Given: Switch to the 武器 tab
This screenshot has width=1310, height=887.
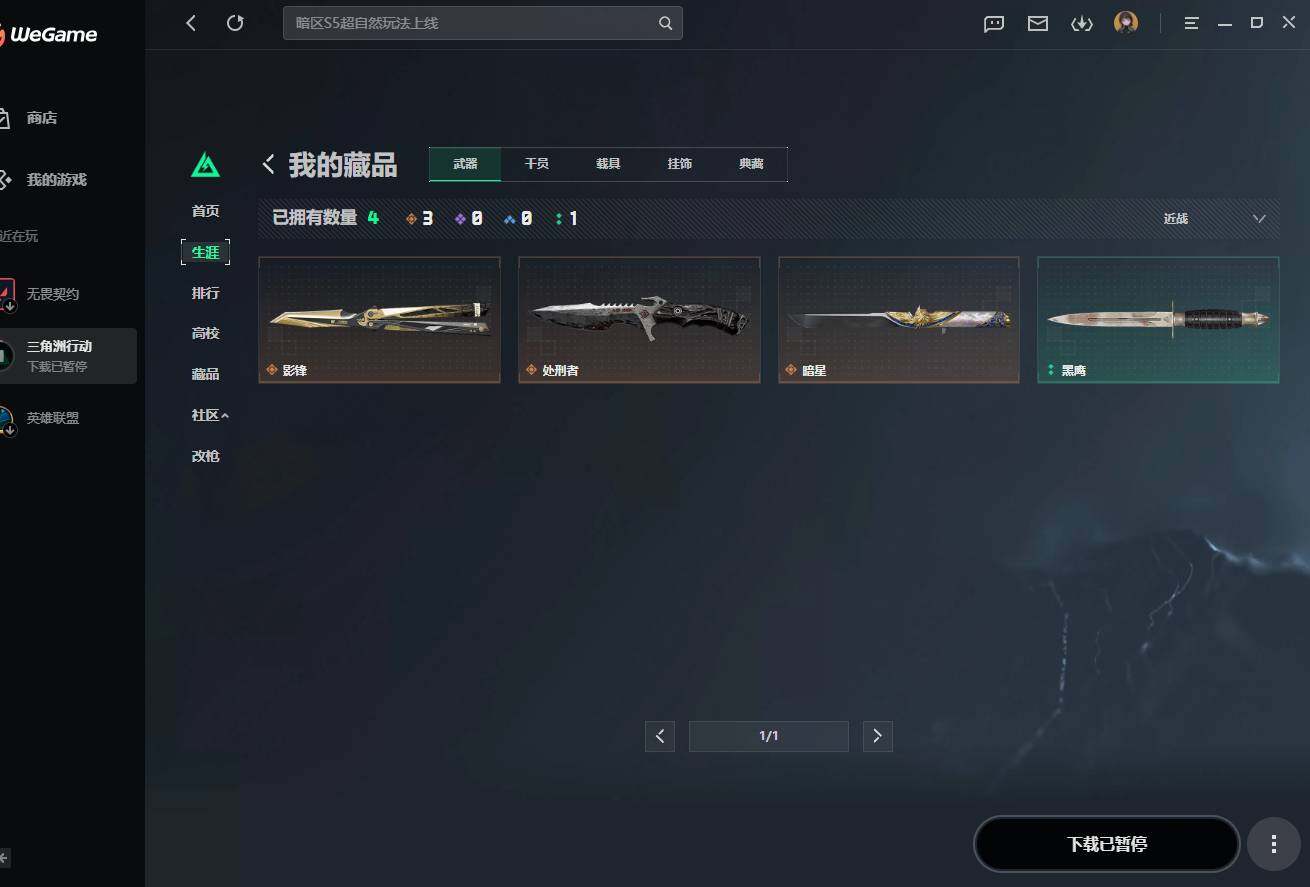Looking at the screenshot, I should pyautogui.click(x=465, y=164).
